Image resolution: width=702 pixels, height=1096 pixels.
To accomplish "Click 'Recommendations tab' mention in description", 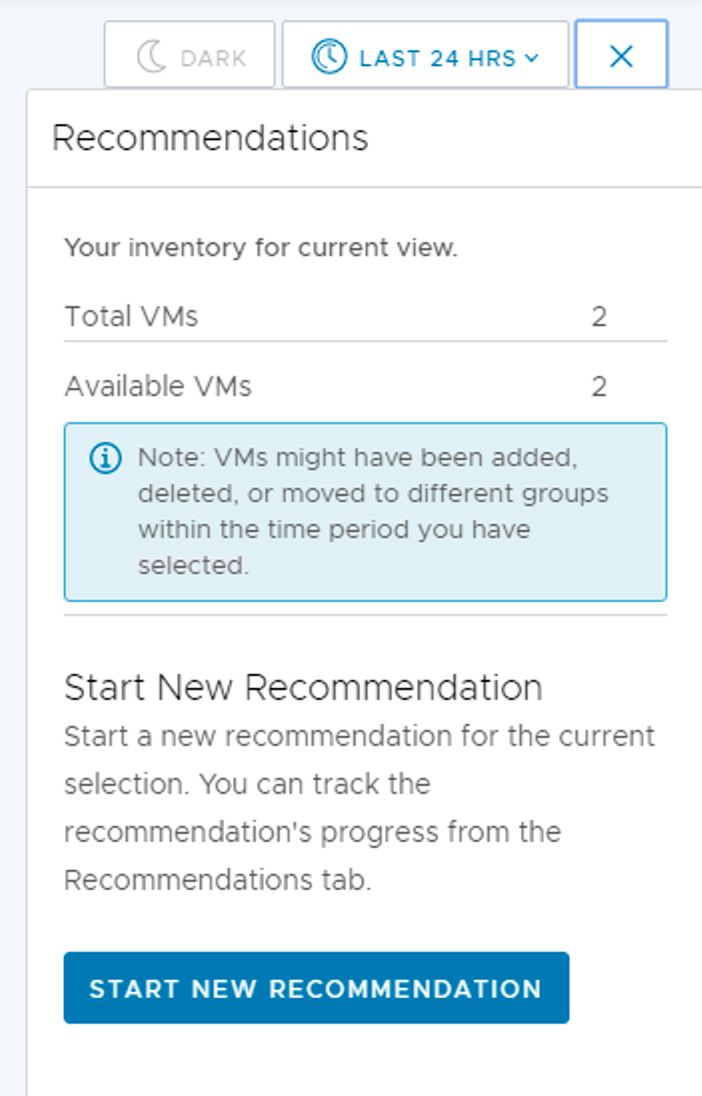I will pos(217,880).
